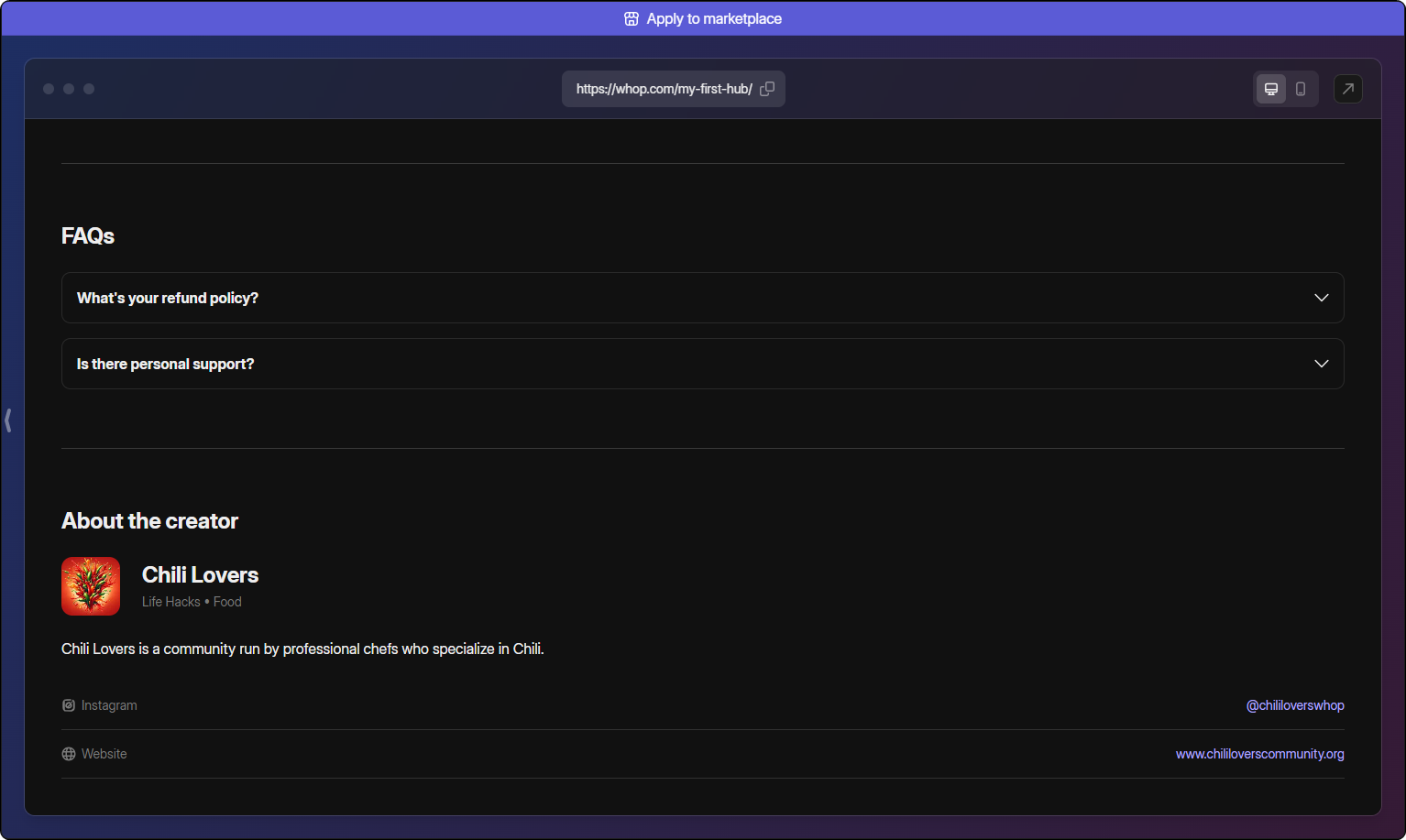Visit the @chililoverswhop Instagram link

1294,705
